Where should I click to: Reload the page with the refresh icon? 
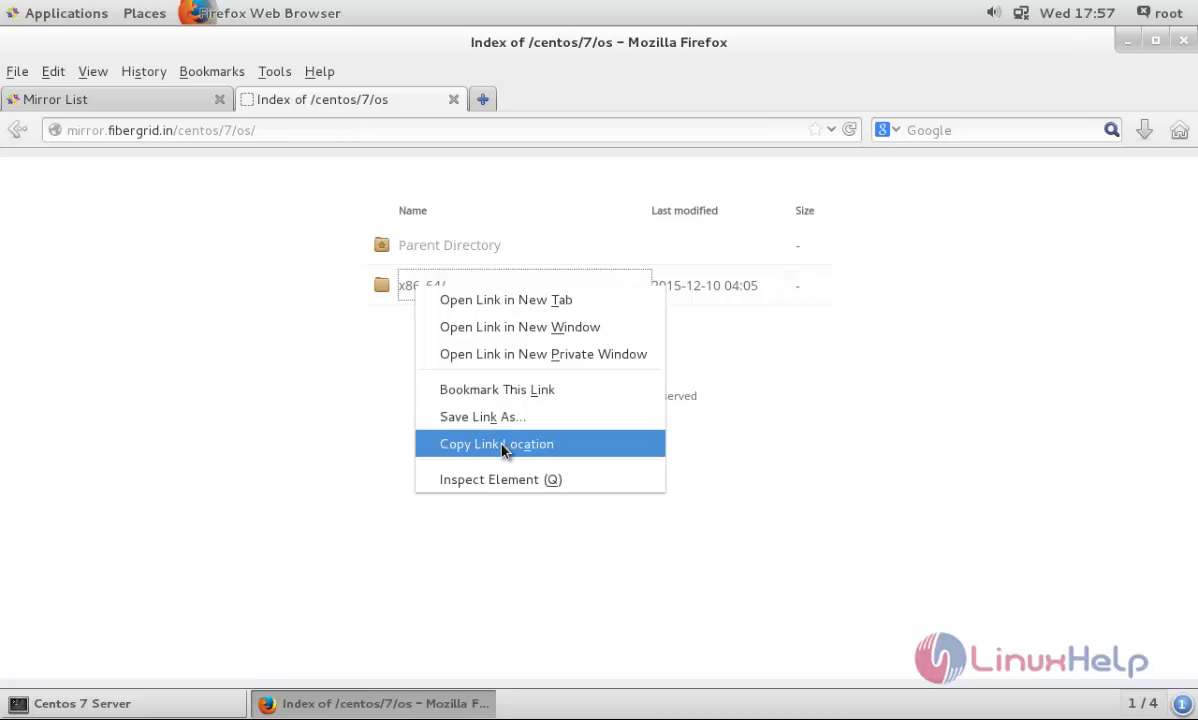[x=849, y=130]
